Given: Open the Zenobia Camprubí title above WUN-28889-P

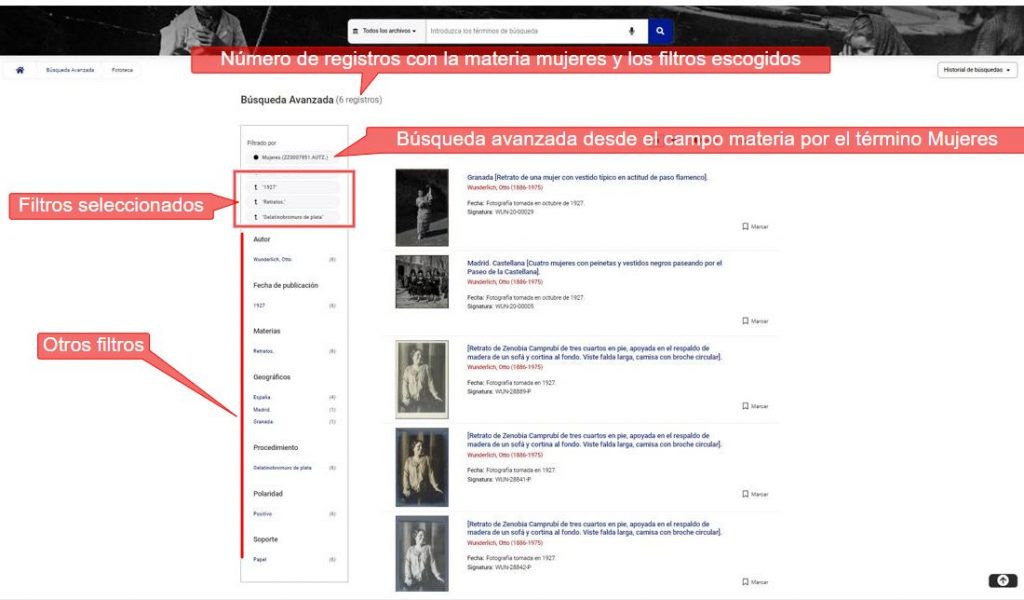Looking at the screenshot, I should click(594, 353).
